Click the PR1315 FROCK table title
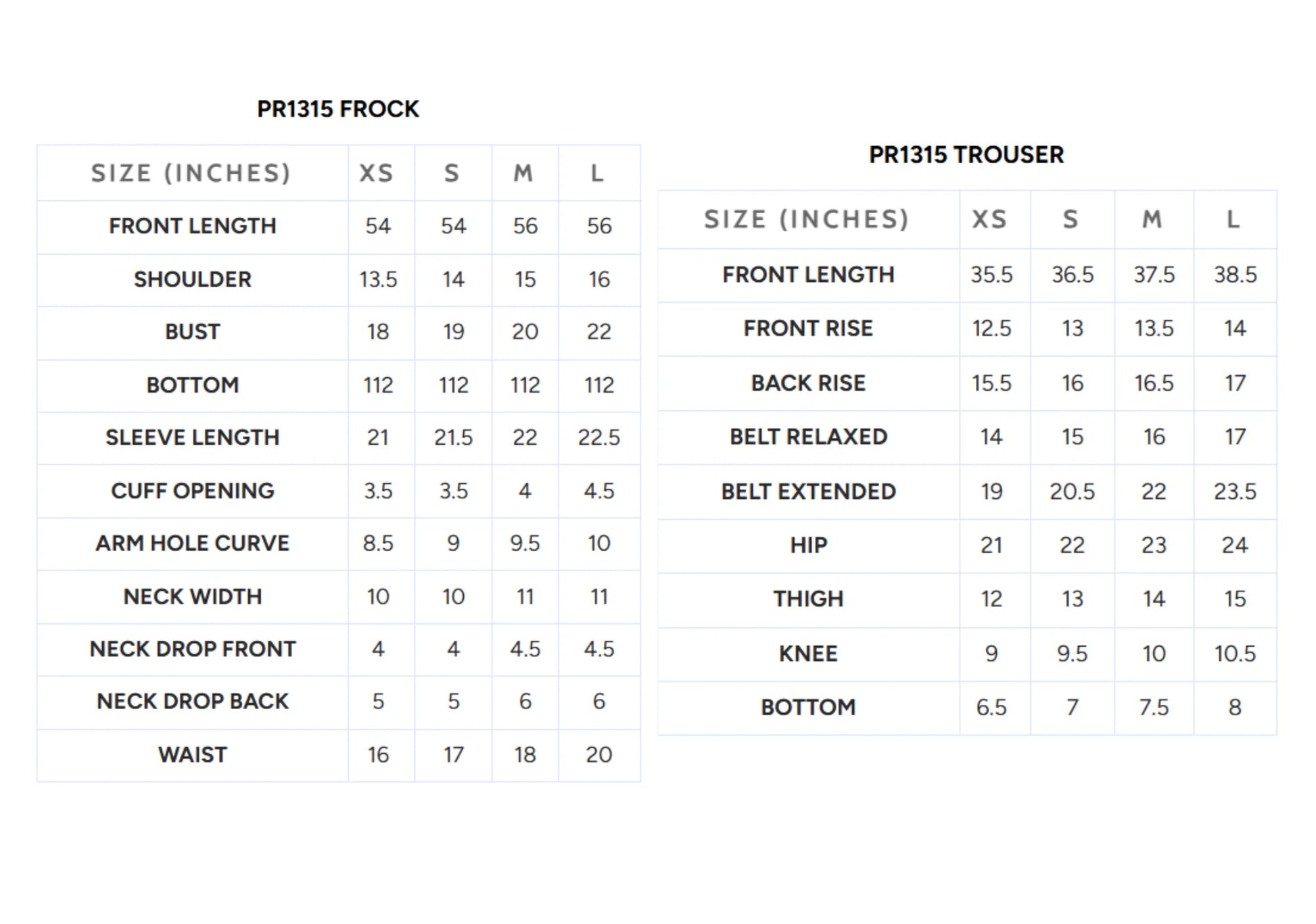 point(337,109)
